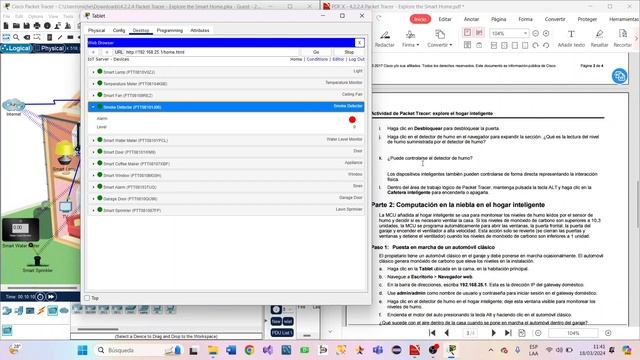
Task: Click the Añadir texto tool
Action: point(571,39)
